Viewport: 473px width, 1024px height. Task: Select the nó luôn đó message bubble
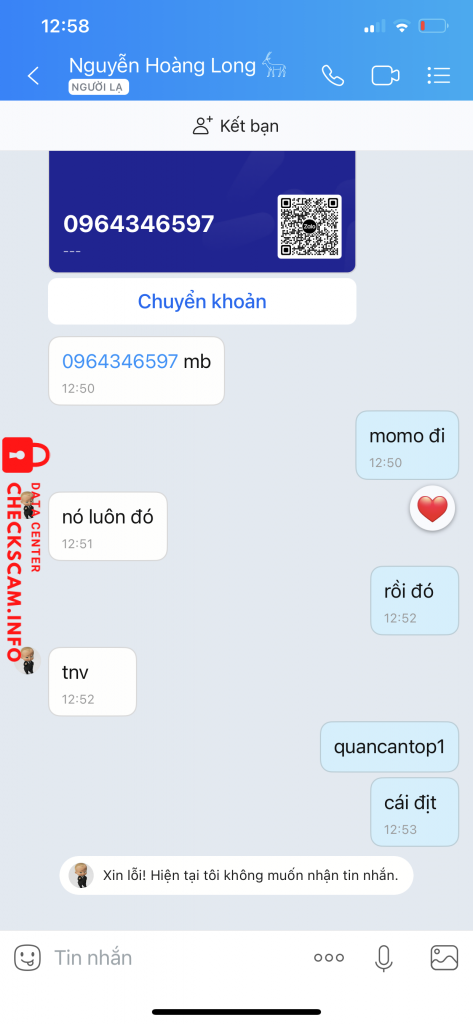pyautogui.click(x=108, y=526)
